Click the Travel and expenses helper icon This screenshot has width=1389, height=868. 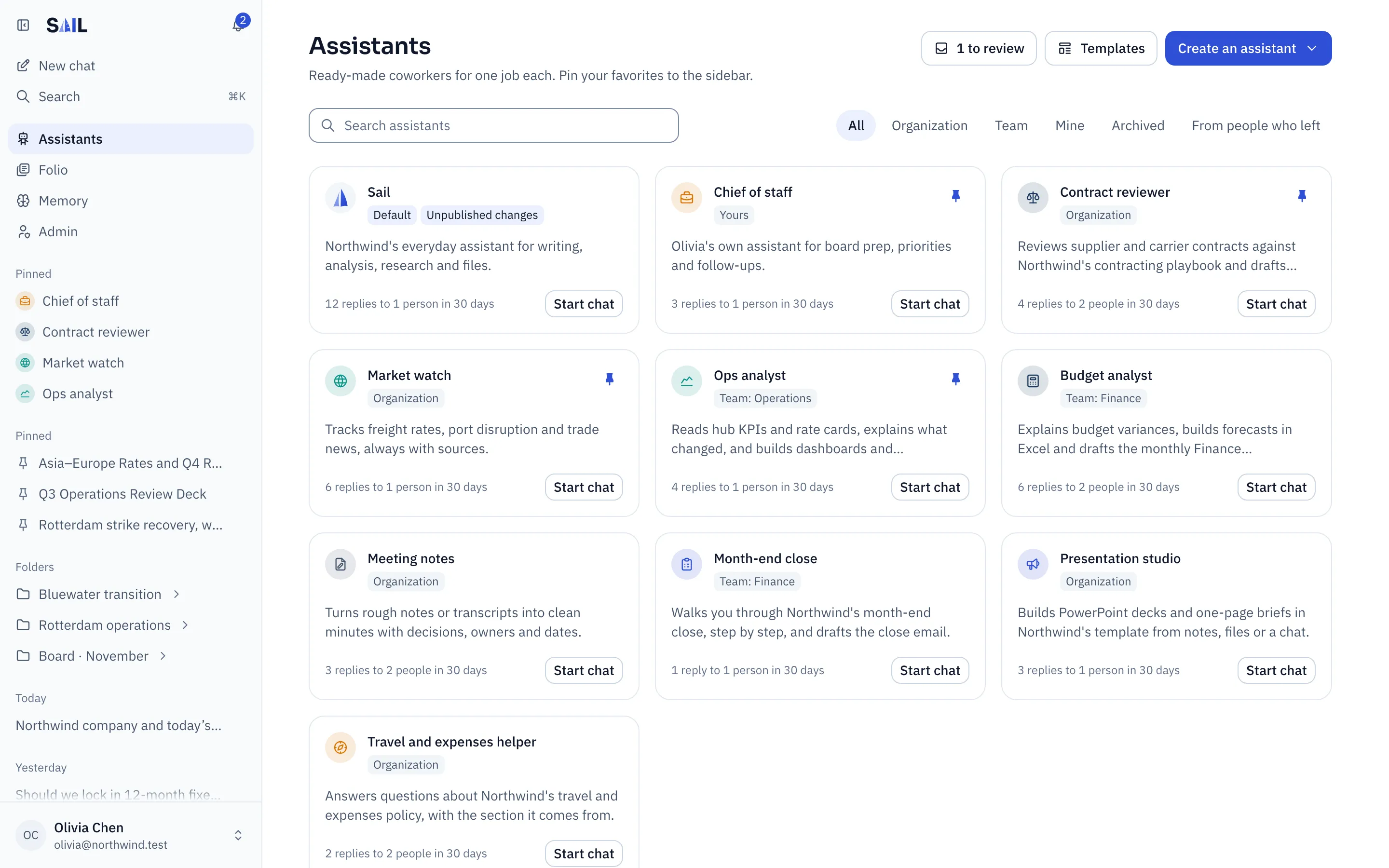click(340, 747)
